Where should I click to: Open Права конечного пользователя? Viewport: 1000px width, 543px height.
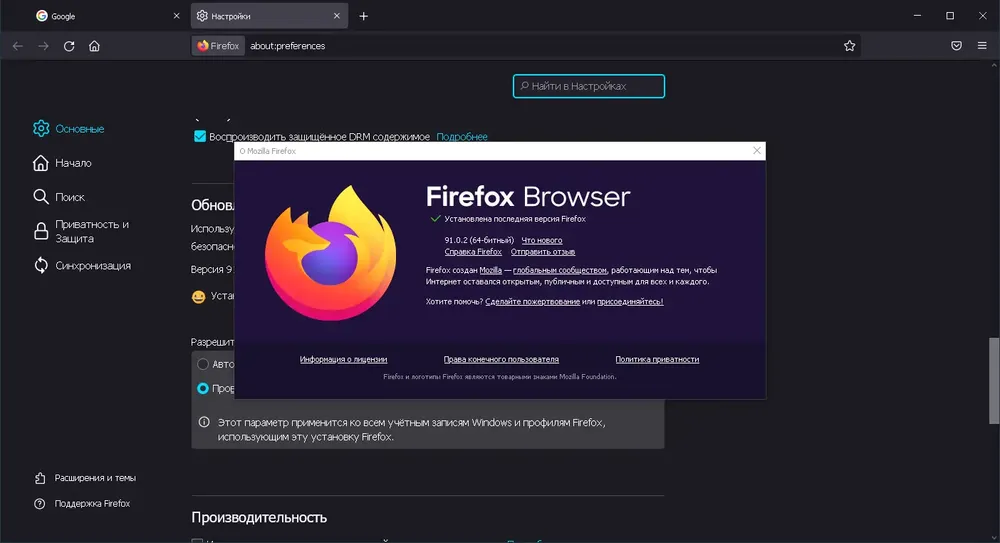501,360
